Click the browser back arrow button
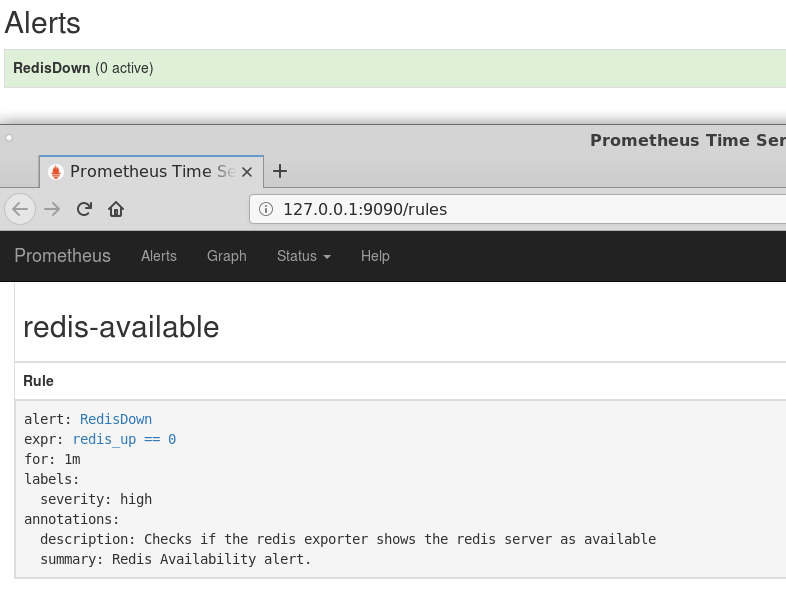 [20, 209]
